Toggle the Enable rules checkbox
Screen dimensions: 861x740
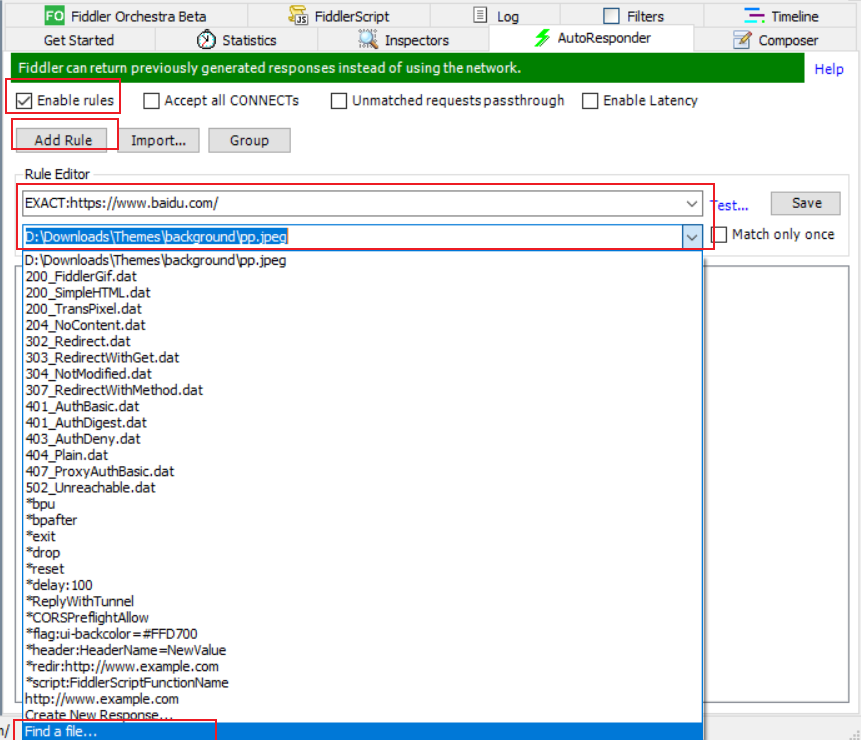point(24,101)
